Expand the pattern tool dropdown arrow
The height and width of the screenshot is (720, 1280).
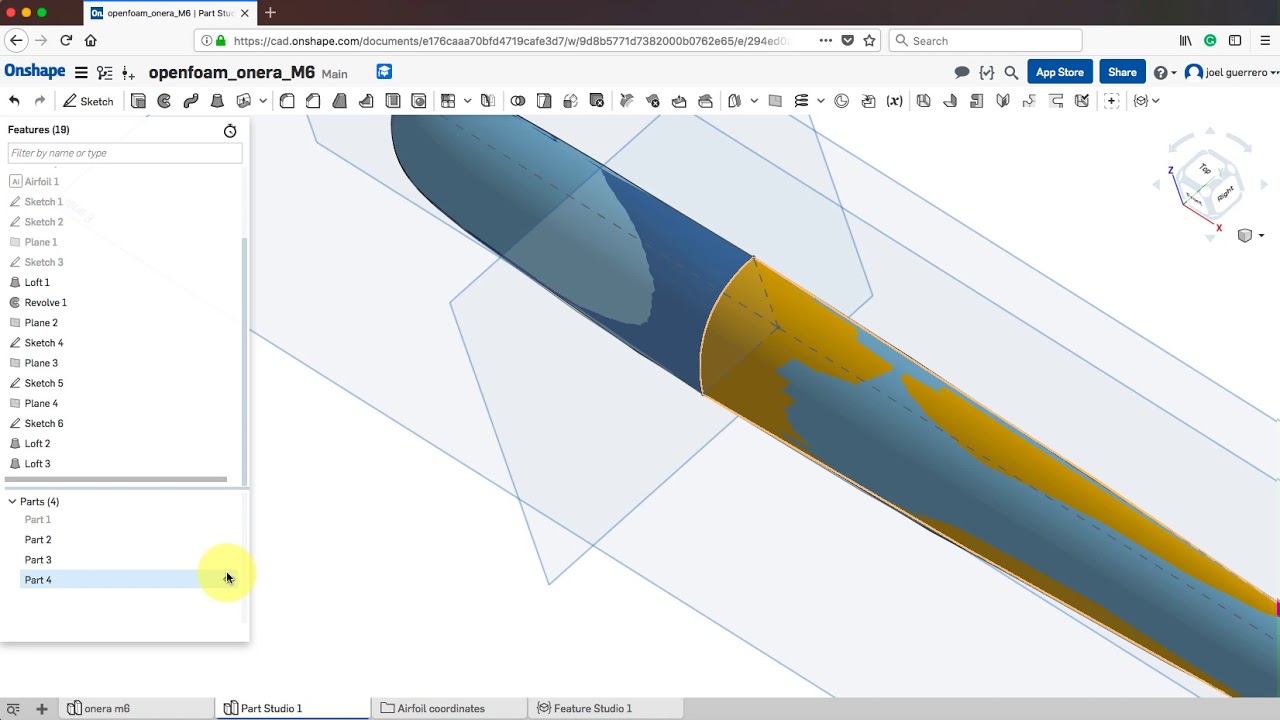(467, 101)
